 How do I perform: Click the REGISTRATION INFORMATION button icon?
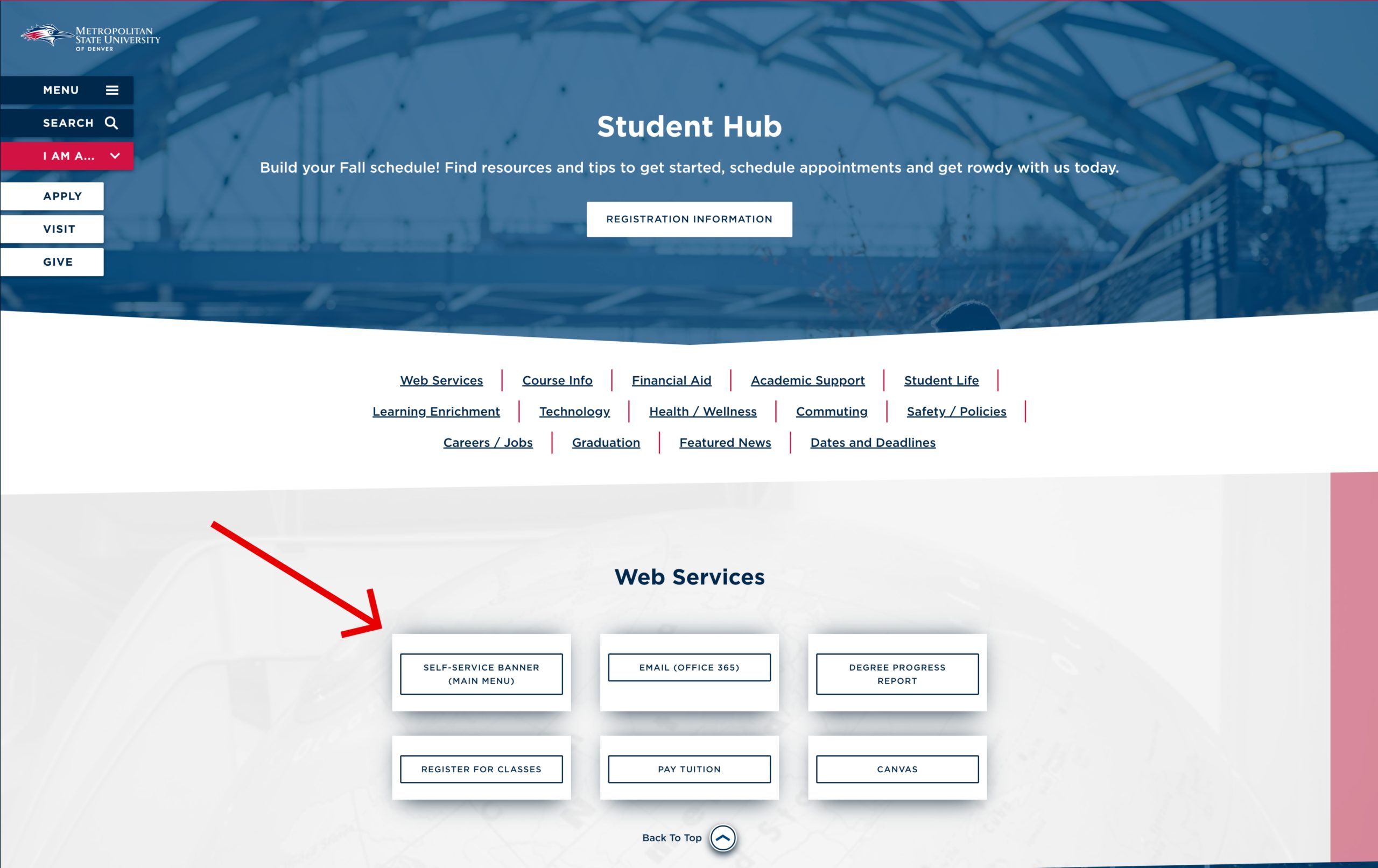point(688,219)
